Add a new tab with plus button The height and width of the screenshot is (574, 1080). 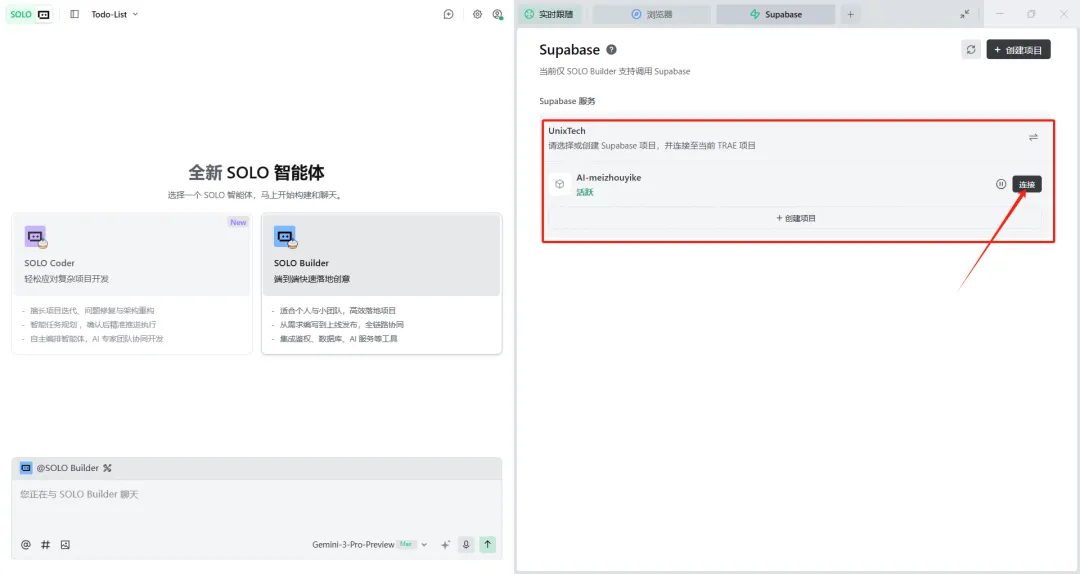851,14
